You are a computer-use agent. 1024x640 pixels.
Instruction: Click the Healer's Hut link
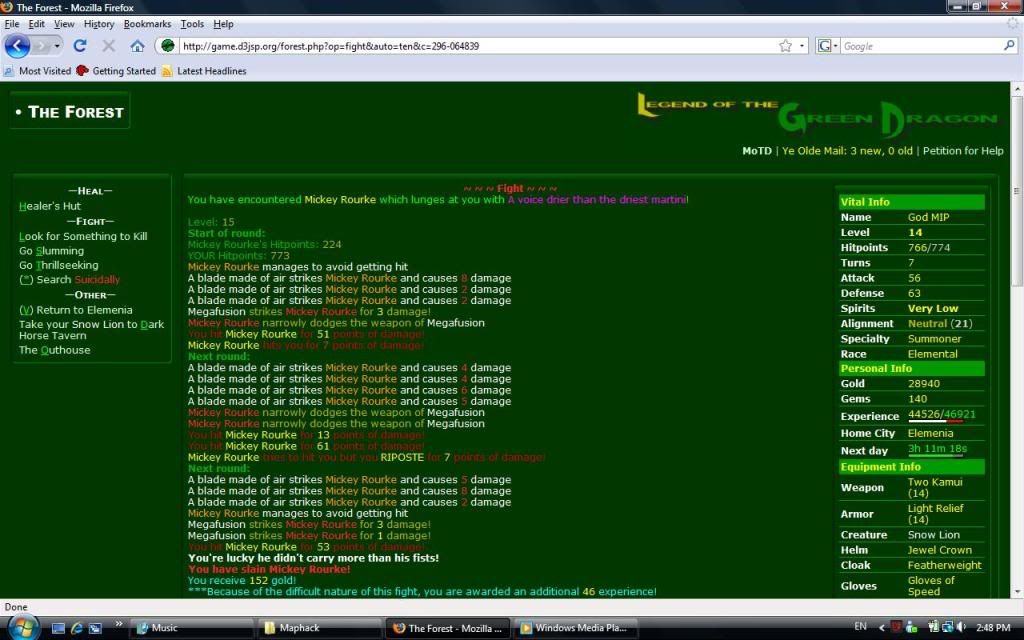pos(50,206)
